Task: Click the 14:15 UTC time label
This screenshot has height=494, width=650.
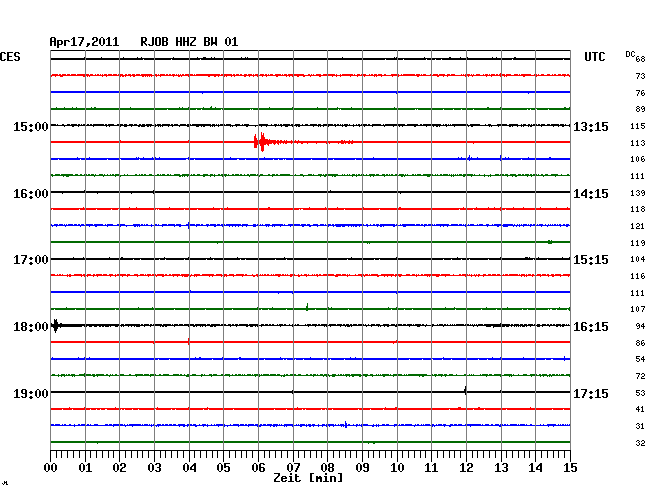Action: [591, 194]
